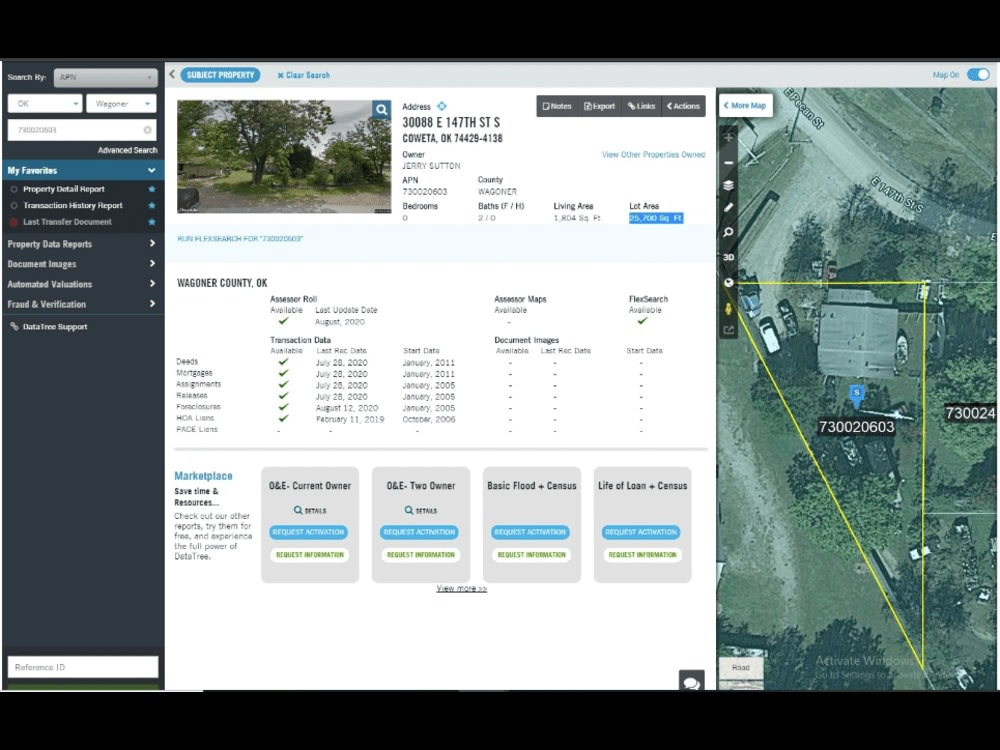Screen dimensions: 1000x750
Task: Open the Actions menu
Action: pos(684,105)
